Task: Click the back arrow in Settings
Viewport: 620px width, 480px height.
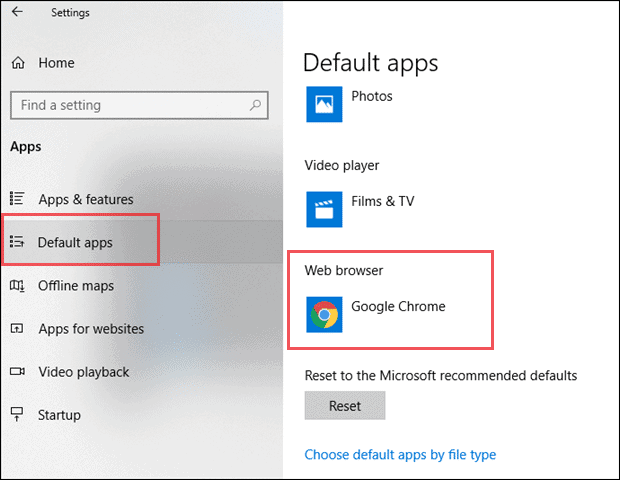Action: [17, 12]
